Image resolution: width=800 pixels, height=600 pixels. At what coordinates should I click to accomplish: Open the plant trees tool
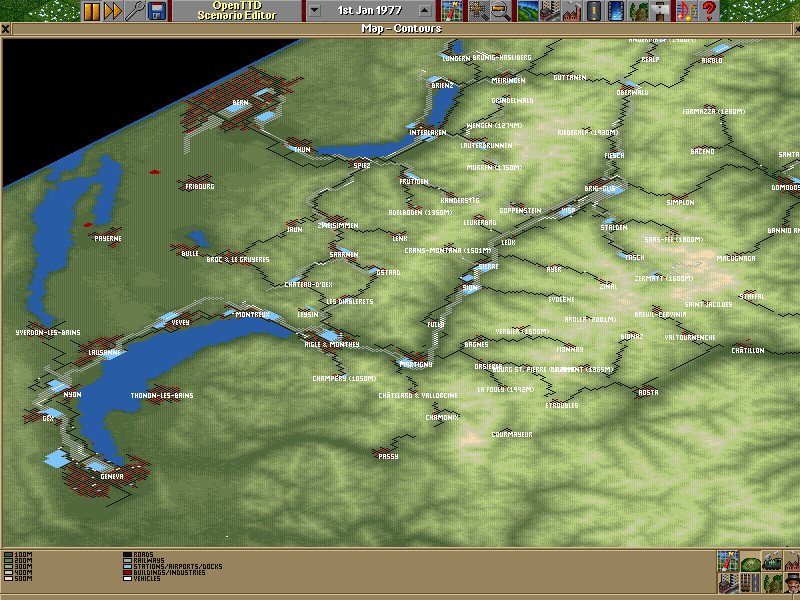[x=637, y=11]
